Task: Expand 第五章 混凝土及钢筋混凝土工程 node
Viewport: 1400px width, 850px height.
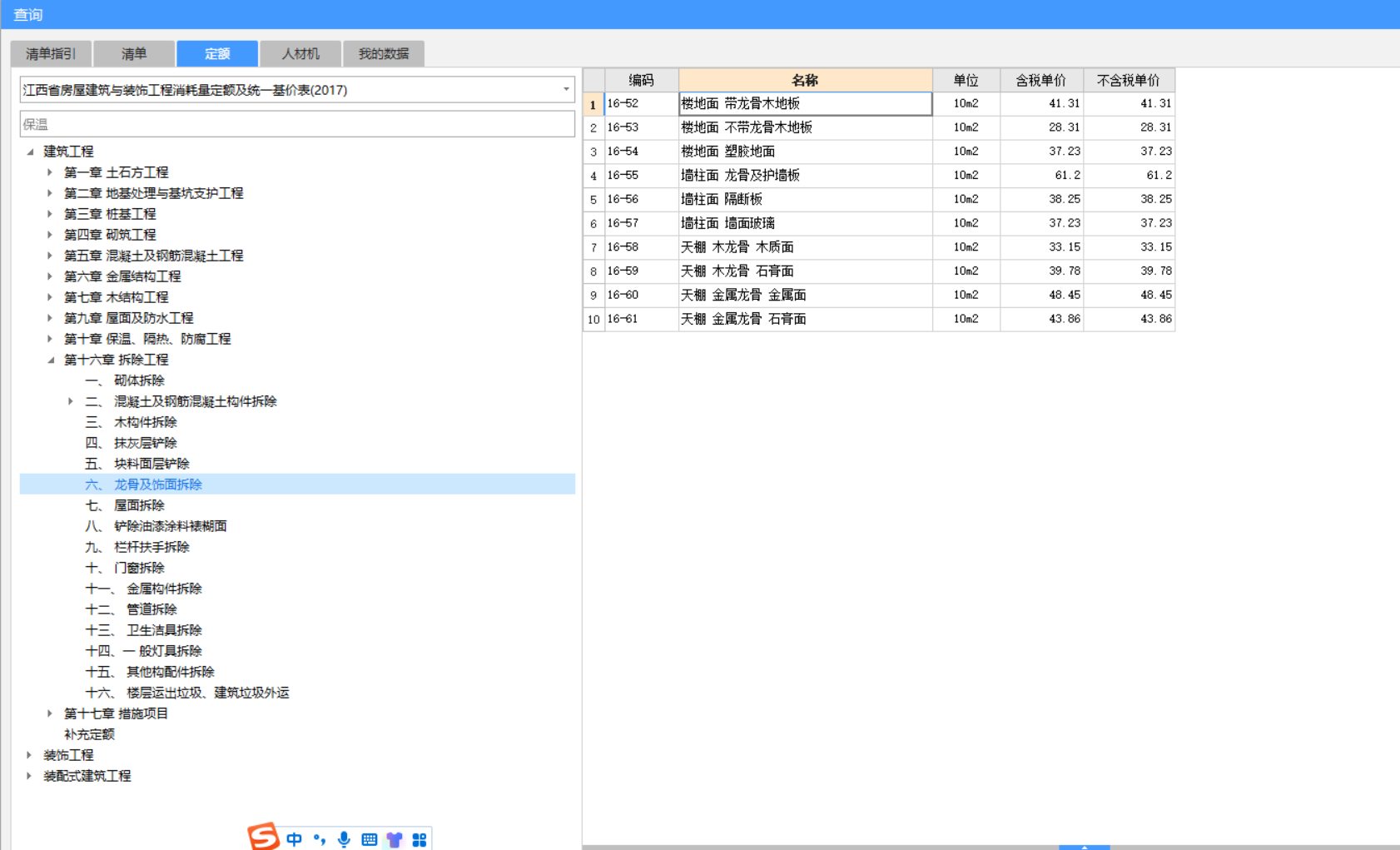Action: click(50, 256)
